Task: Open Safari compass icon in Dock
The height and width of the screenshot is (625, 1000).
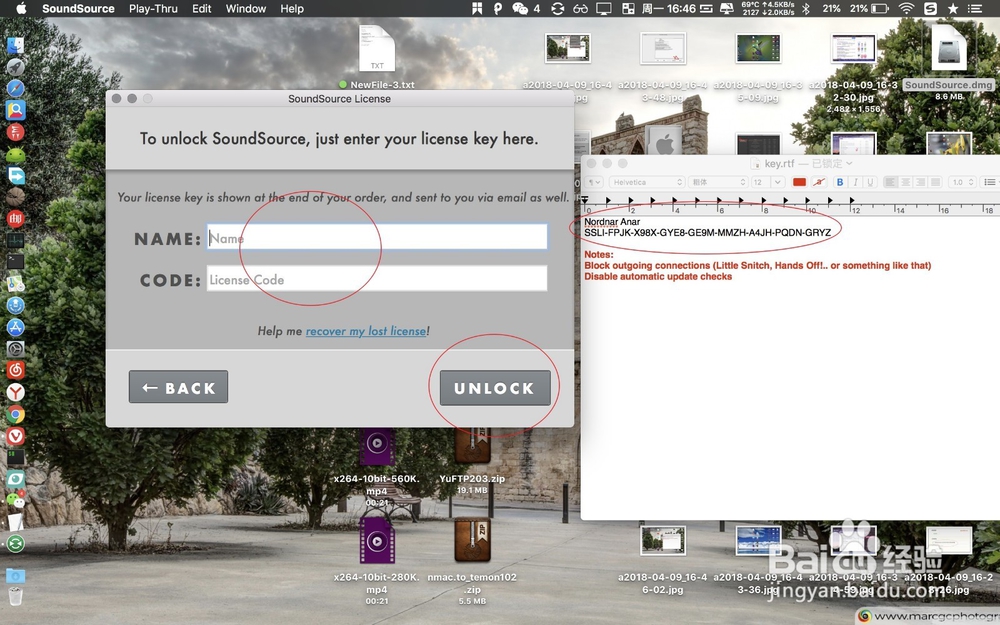Action: (15, 88)
